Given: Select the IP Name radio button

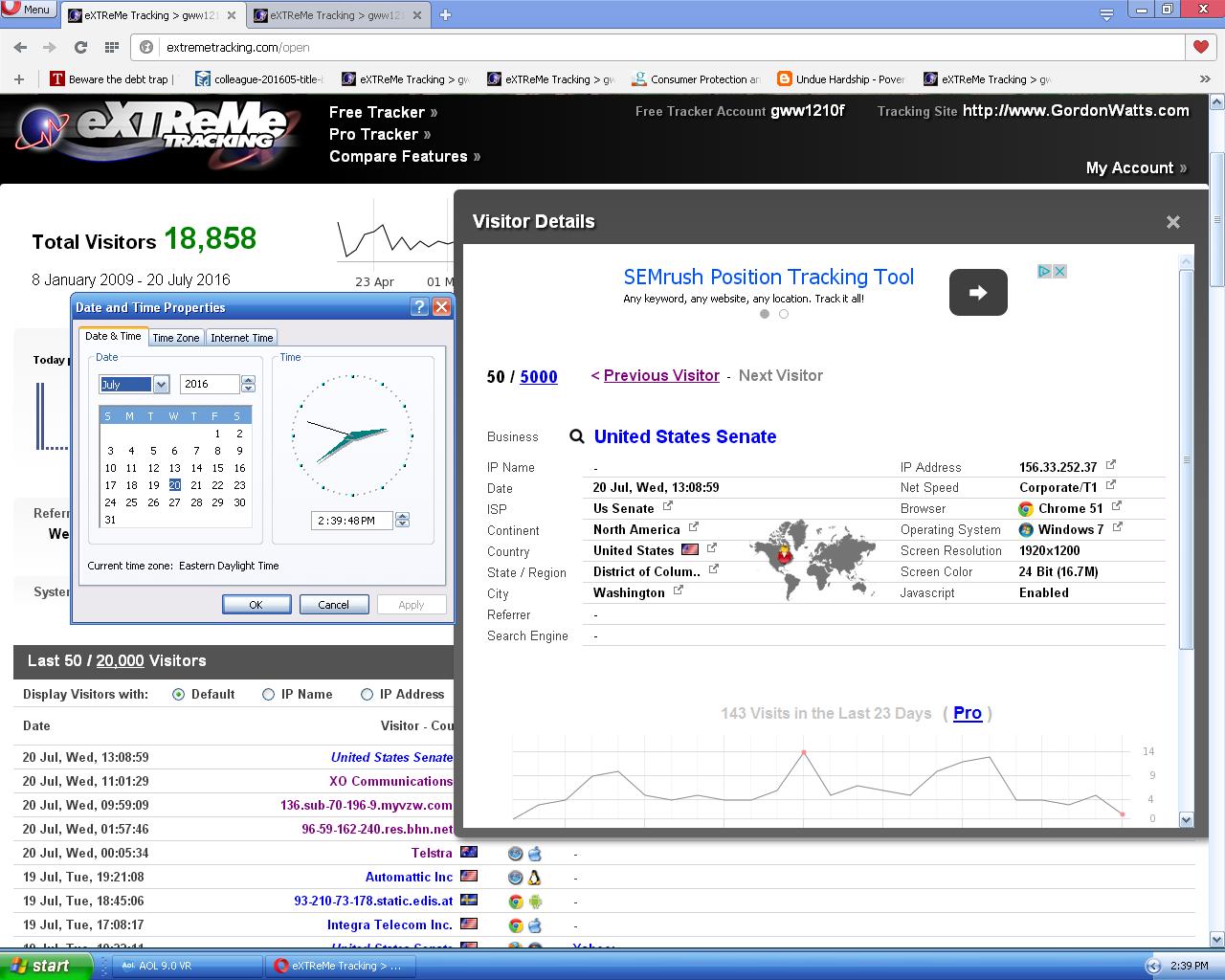Looking at the screenshot, I should 269,695.
